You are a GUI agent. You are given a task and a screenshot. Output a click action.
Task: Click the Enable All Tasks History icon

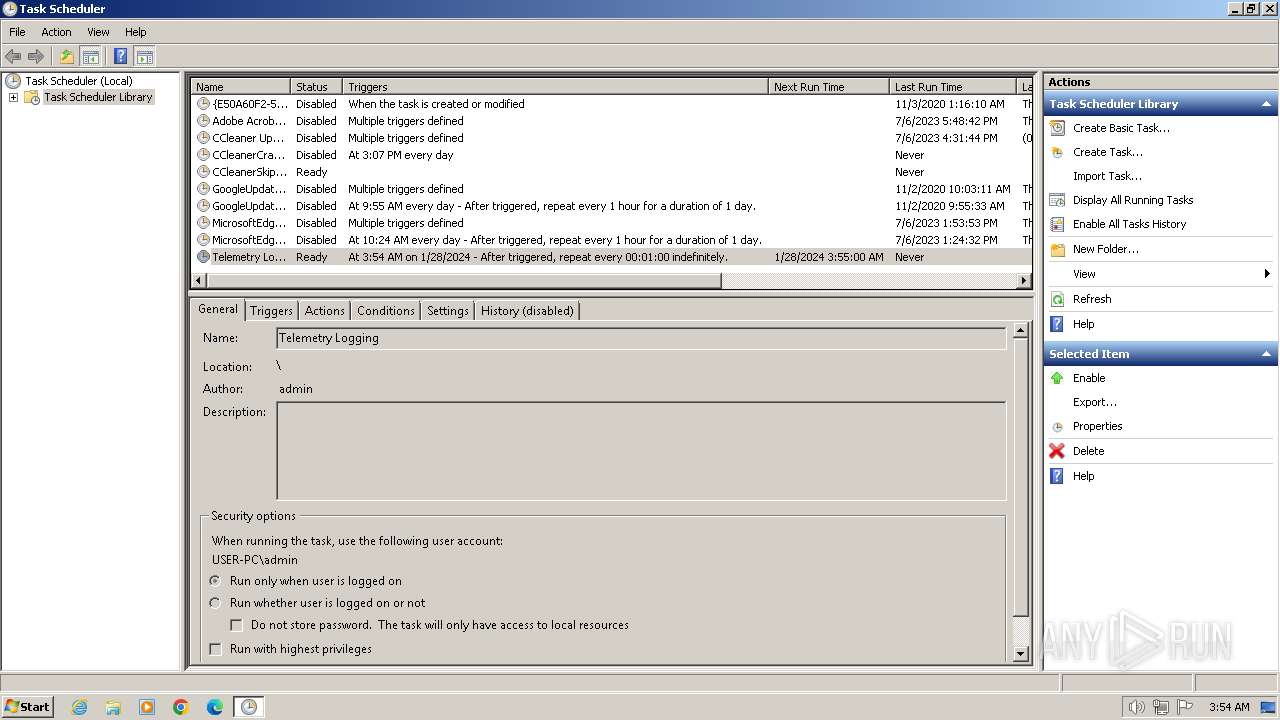(1057, 224)
